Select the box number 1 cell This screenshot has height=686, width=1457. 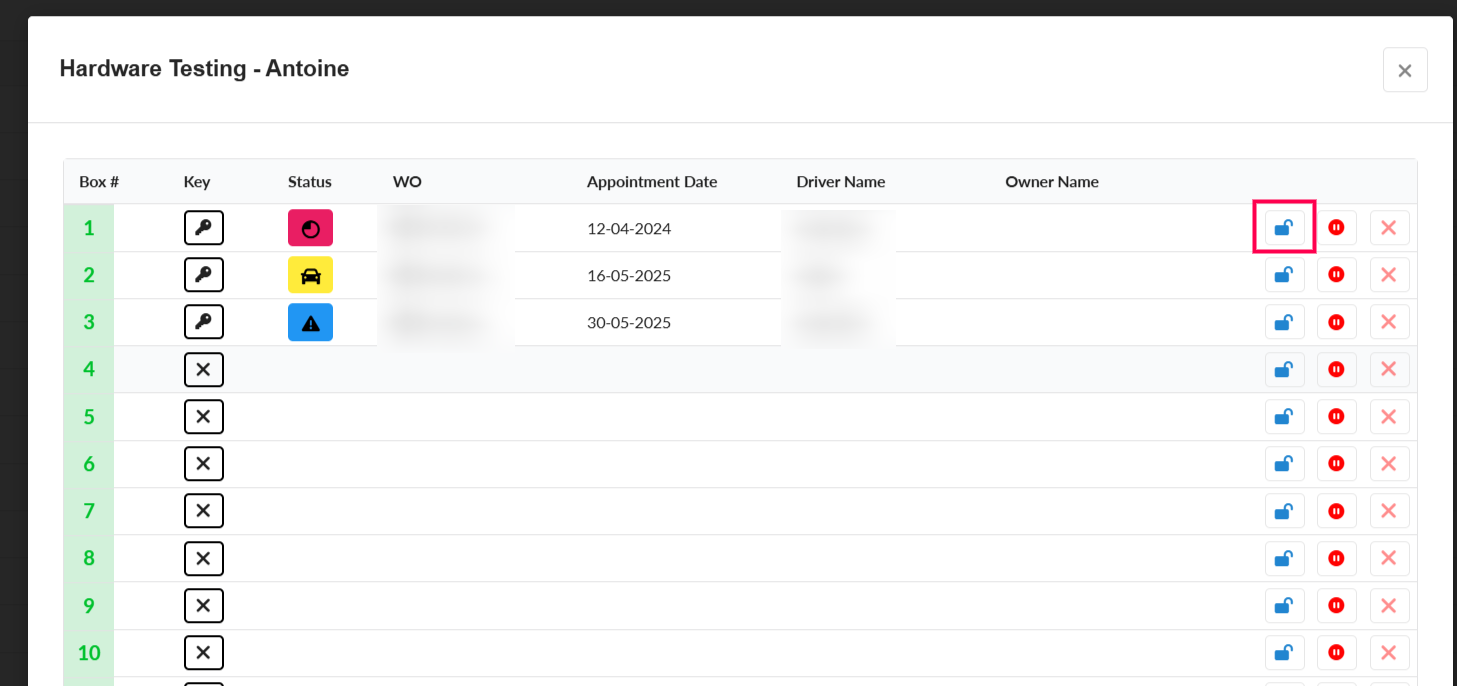point(89,228)
